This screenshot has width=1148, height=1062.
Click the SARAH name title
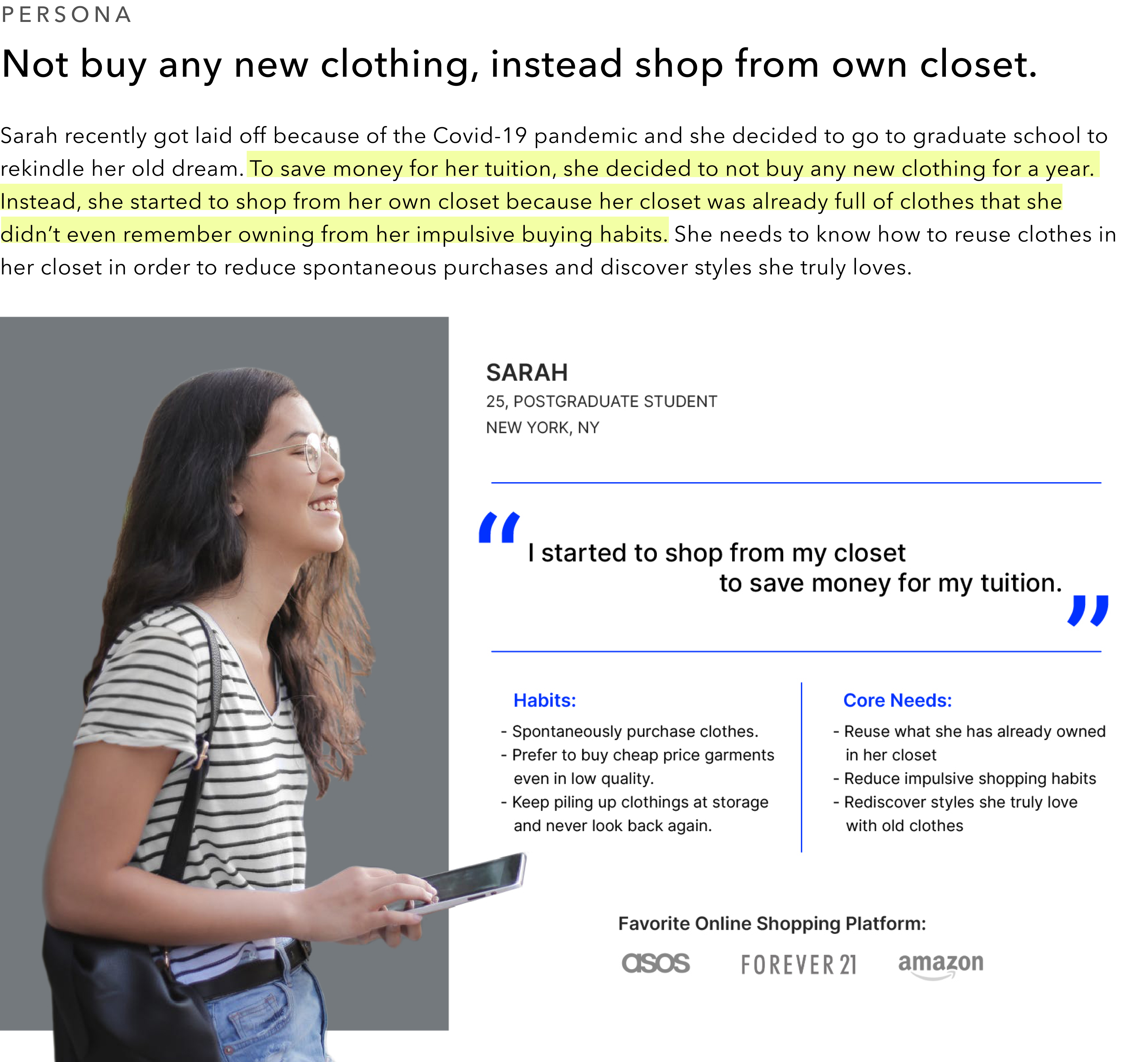527,372
